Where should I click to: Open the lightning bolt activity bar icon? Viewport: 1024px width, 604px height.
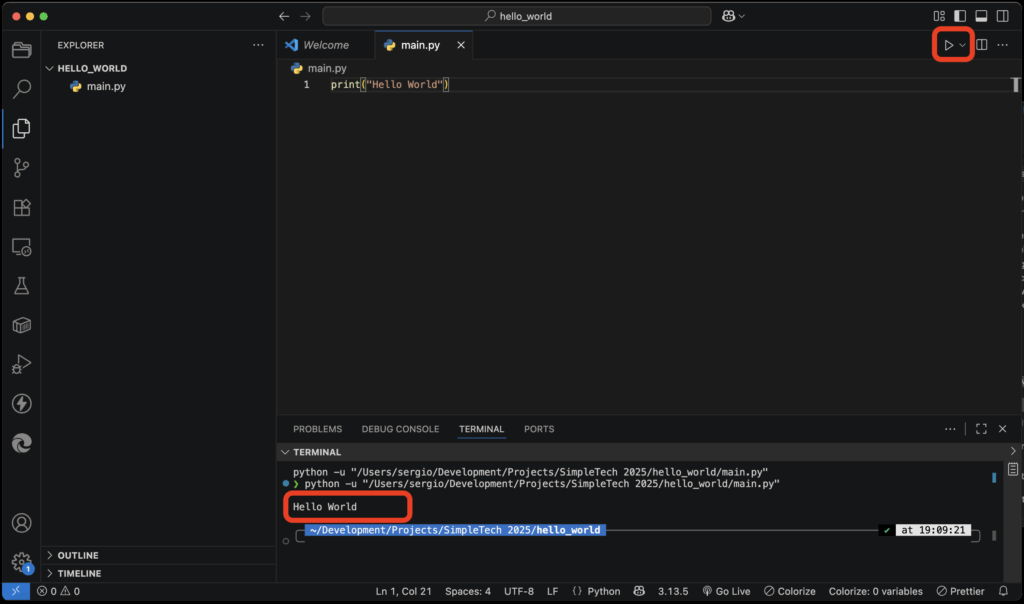(x=22, y=404)
